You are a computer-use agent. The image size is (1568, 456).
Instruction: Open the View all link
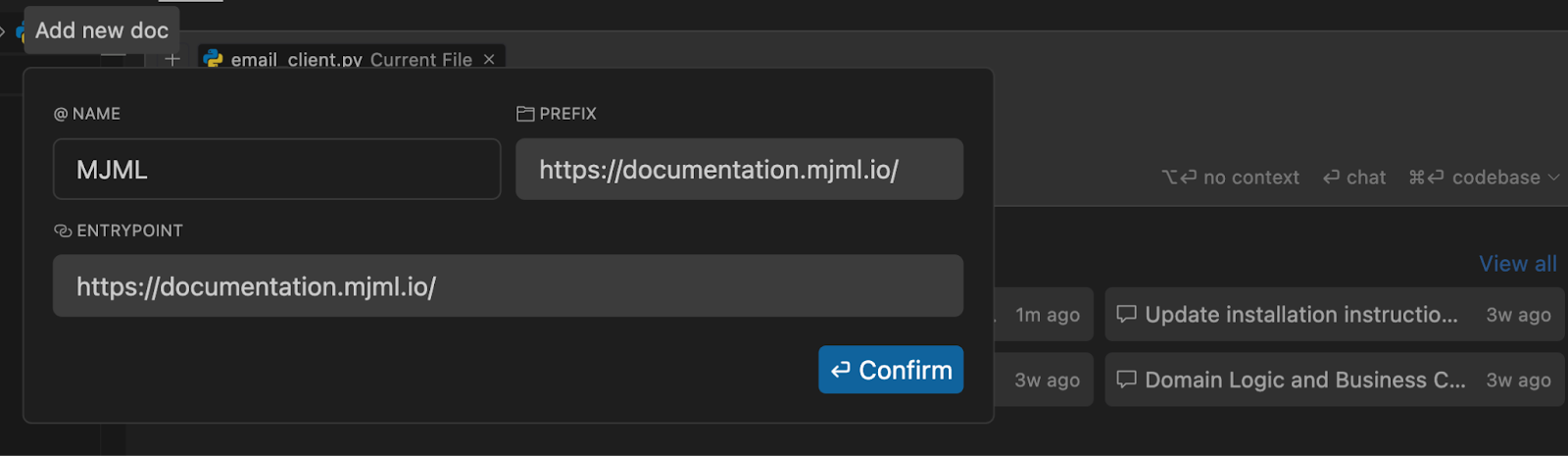coord(1517,264)
